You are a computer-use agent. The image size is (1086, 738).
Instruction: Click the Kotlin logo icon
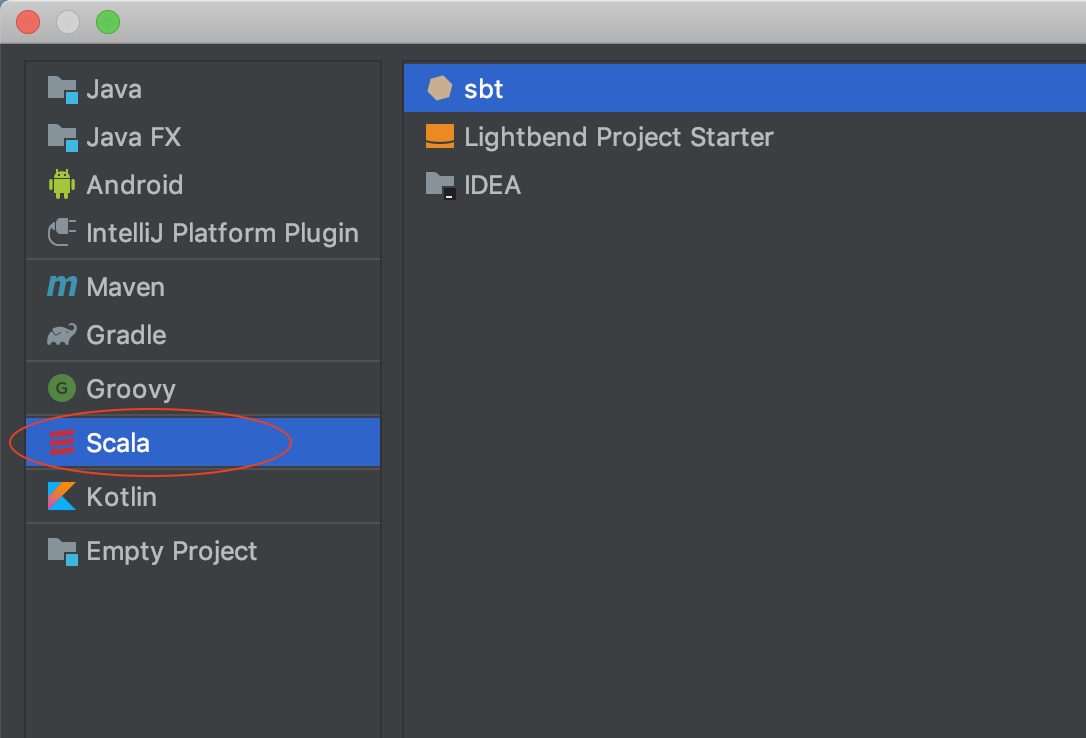click(62, 497)
